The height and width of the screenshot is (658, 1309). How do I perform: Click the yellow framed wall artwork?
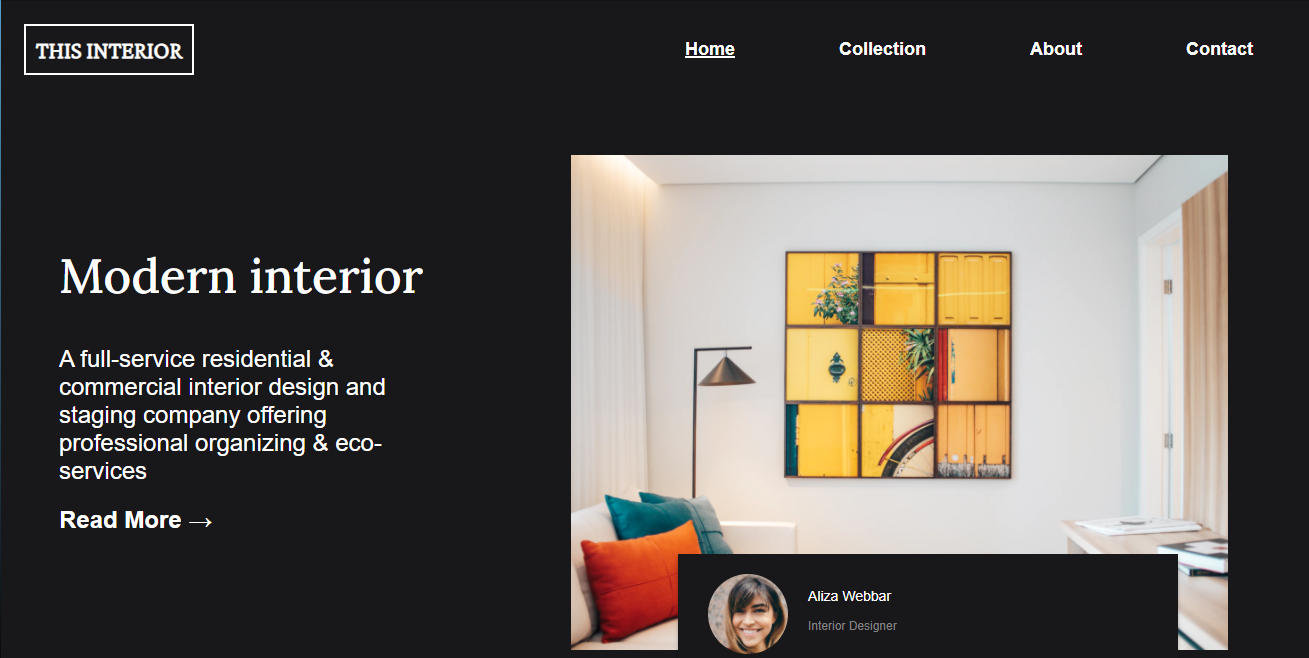[898, 365]
